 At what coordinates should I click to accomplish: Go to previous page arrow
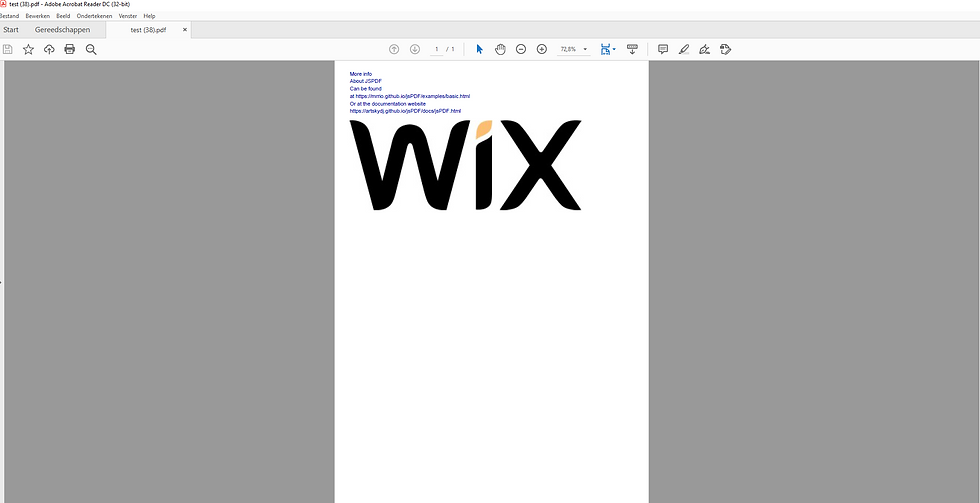pos(394,49)
